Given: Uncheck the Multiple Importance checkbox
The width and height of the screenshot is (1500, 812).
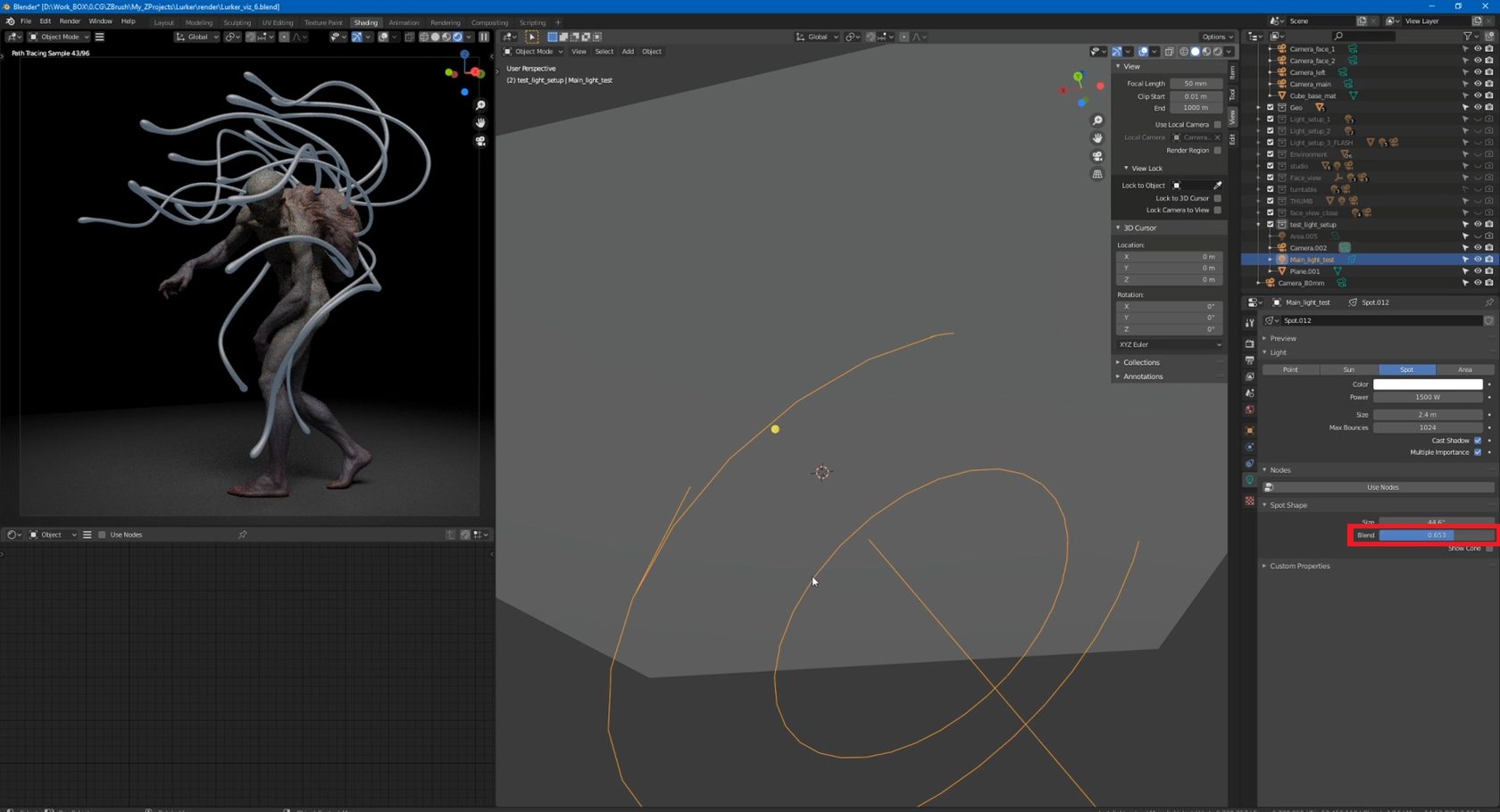Looking at the screenshot, I should click(1478, 452).
